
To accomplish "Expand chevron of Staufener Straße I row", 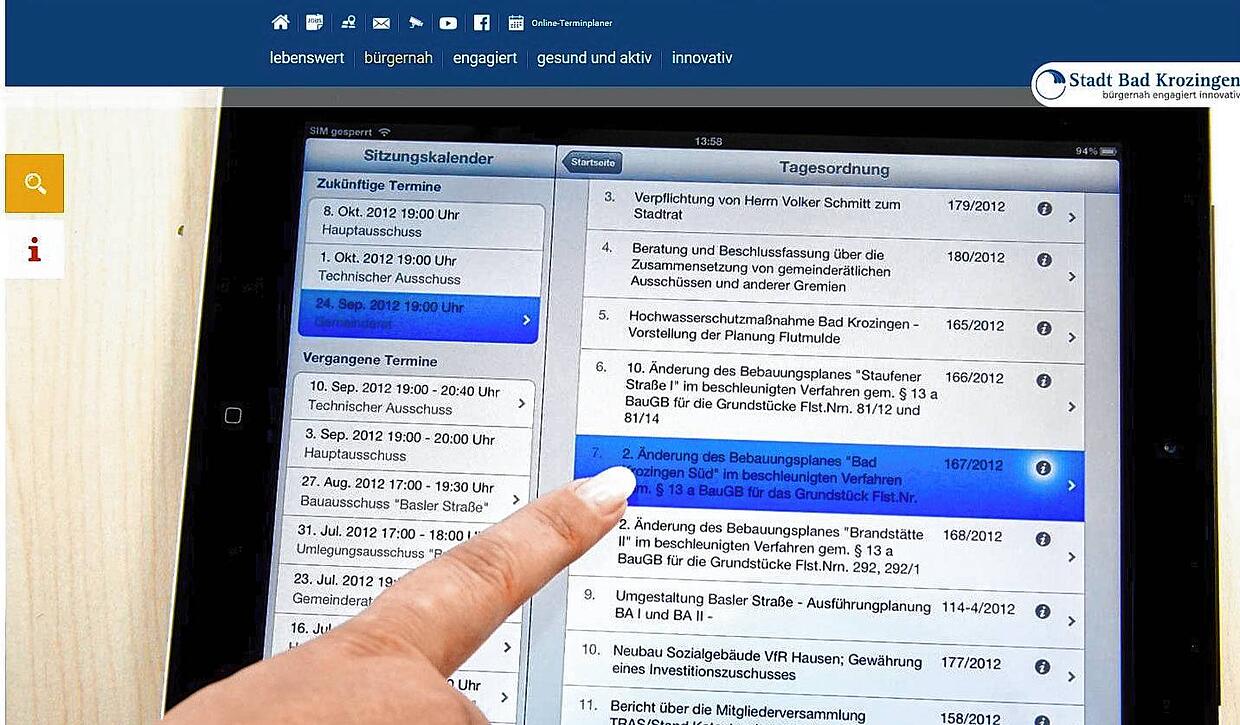I will 1072,407.
